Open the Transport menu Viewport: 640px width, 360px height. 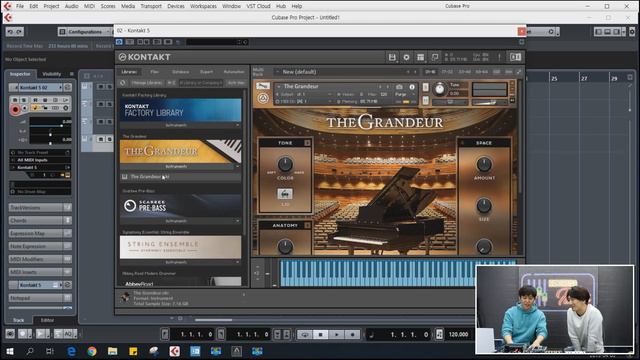click(151, 6)
